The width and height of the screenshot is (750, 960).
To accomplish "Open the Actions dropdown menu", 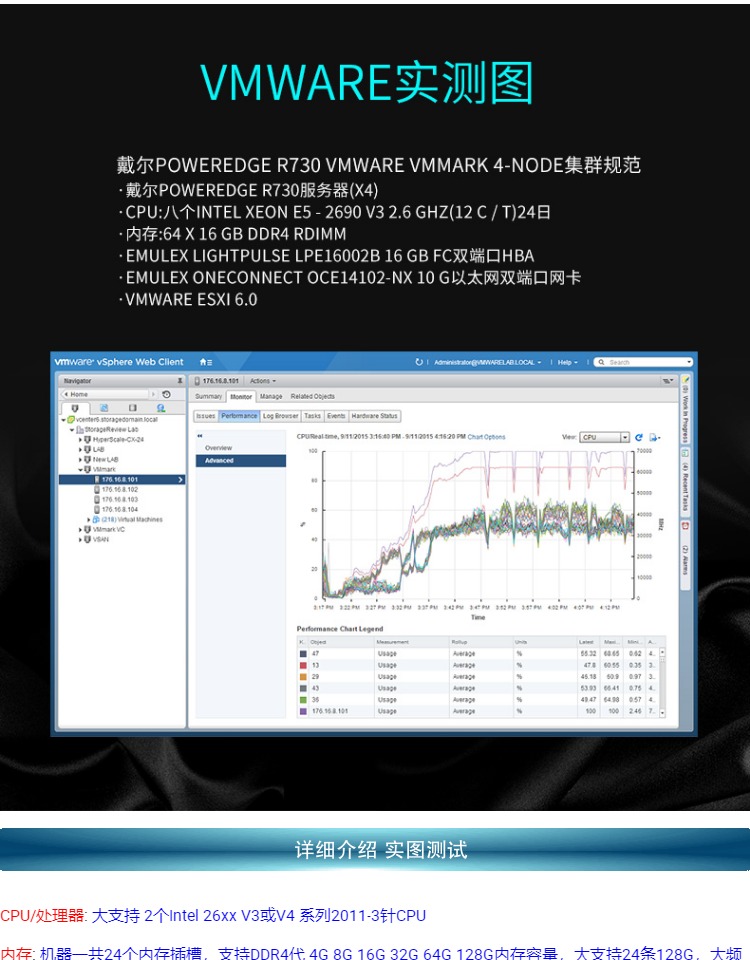I will (262, 381).
